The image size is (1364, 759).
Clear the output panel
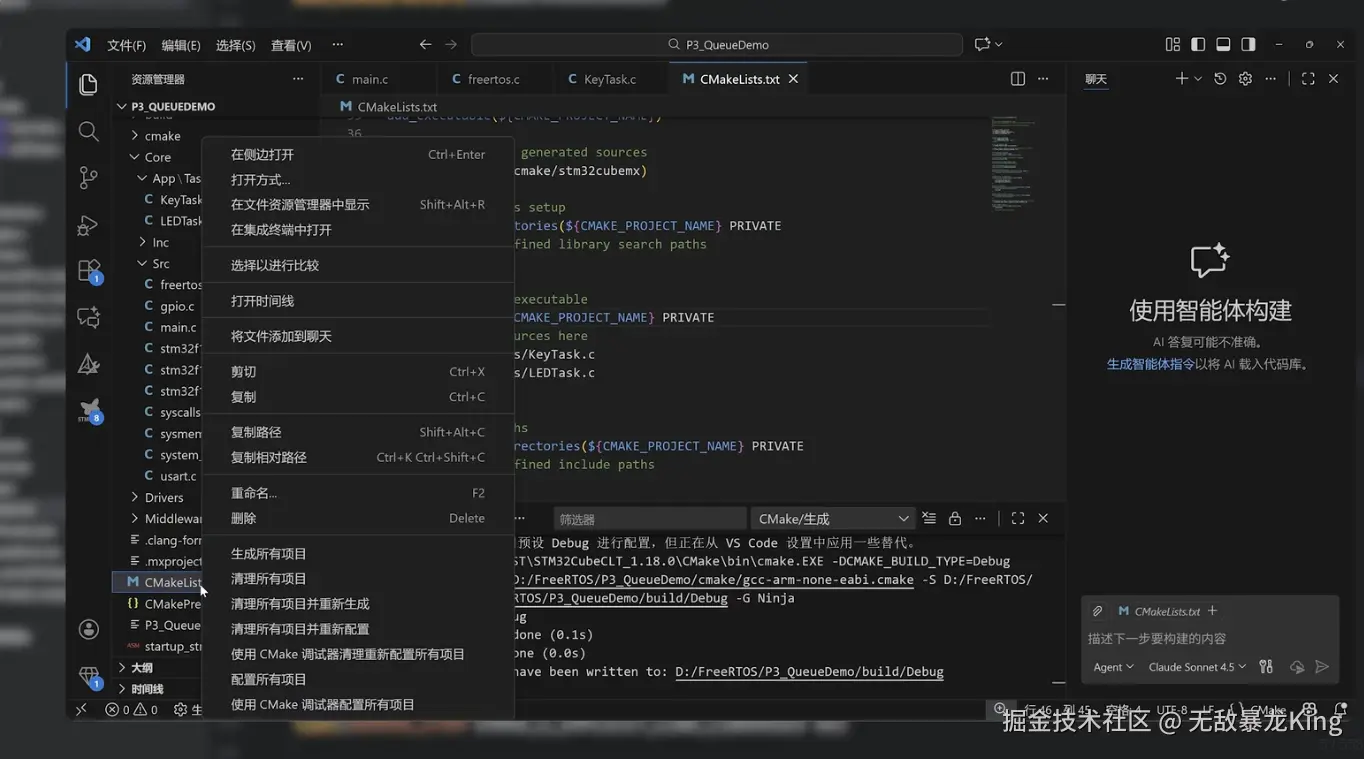tap(929, 519)
